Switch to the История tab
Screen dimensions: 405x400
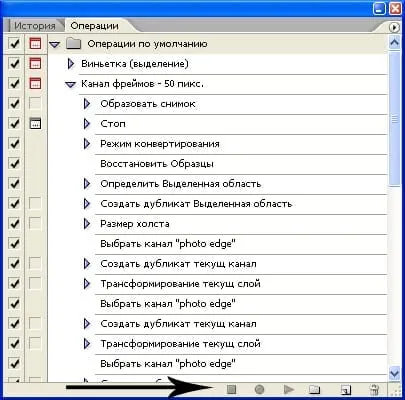35,26
